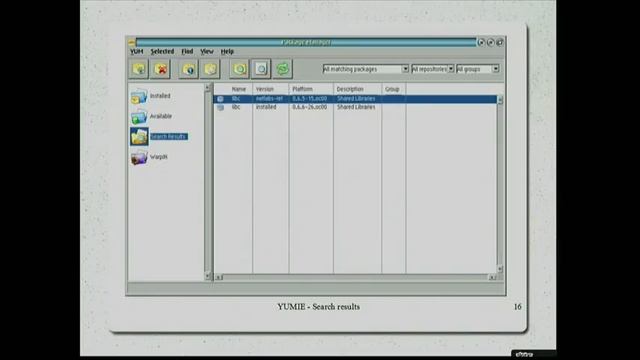This screenshot has width=640, height=360.
Task: Click the window system menu icon in title bar
Action: (x=131, y=42)
